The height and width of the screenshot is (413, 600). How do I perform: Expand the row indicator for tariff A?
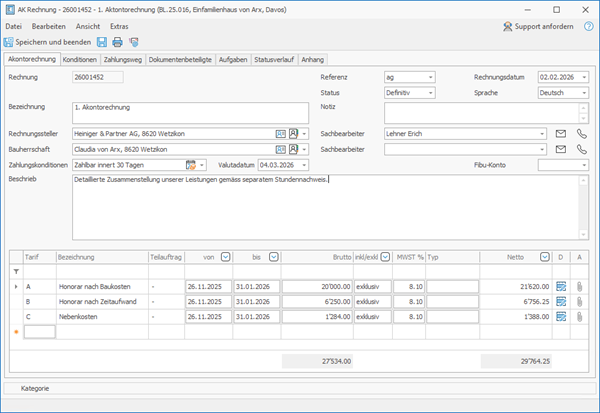coord(16,287)
